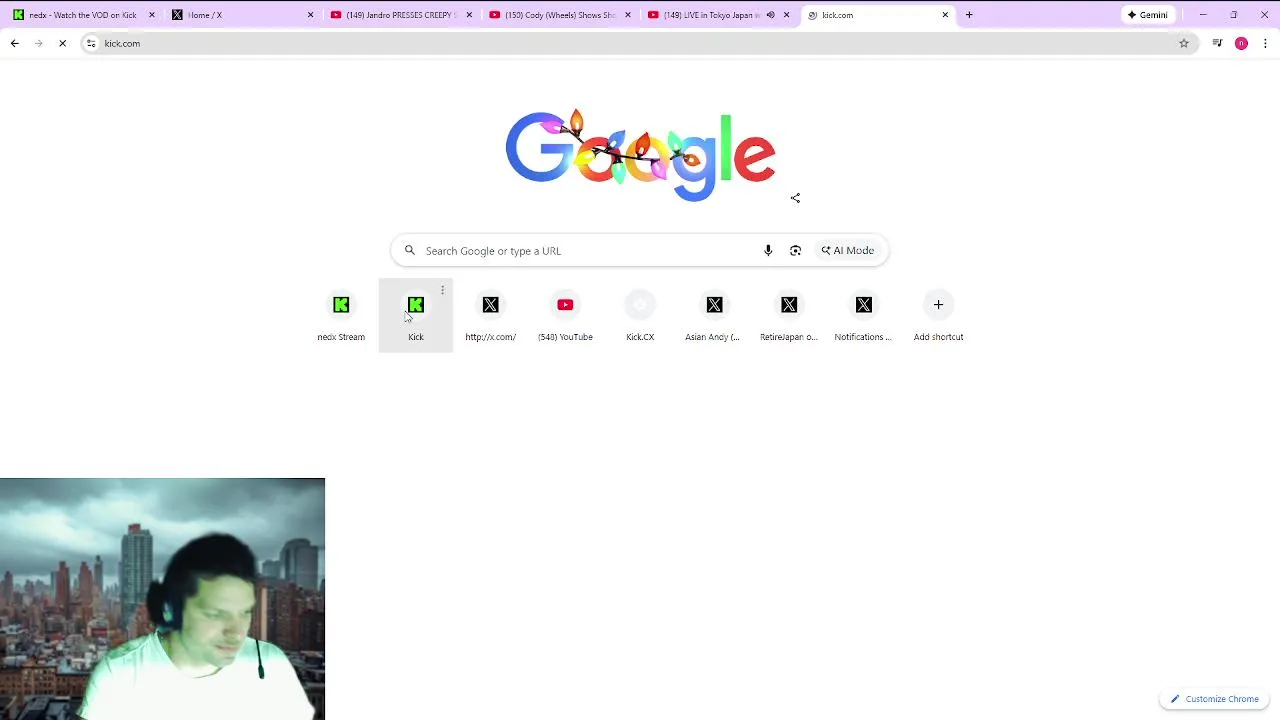1280x720 pixels.
Task: Open the (548) YouTube shortcut
Action: pyautogui.click(x=565, y=315)
